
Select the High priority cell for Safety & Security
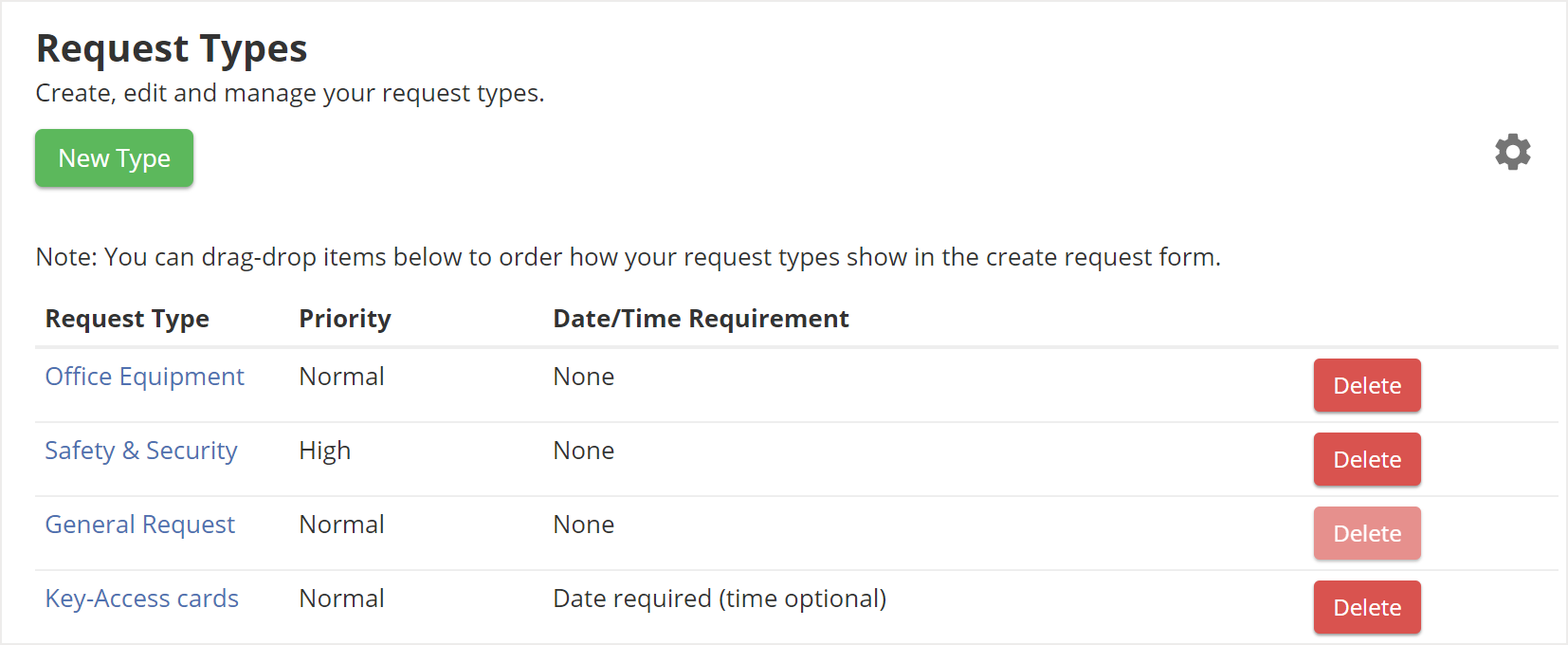coord(324,451)
